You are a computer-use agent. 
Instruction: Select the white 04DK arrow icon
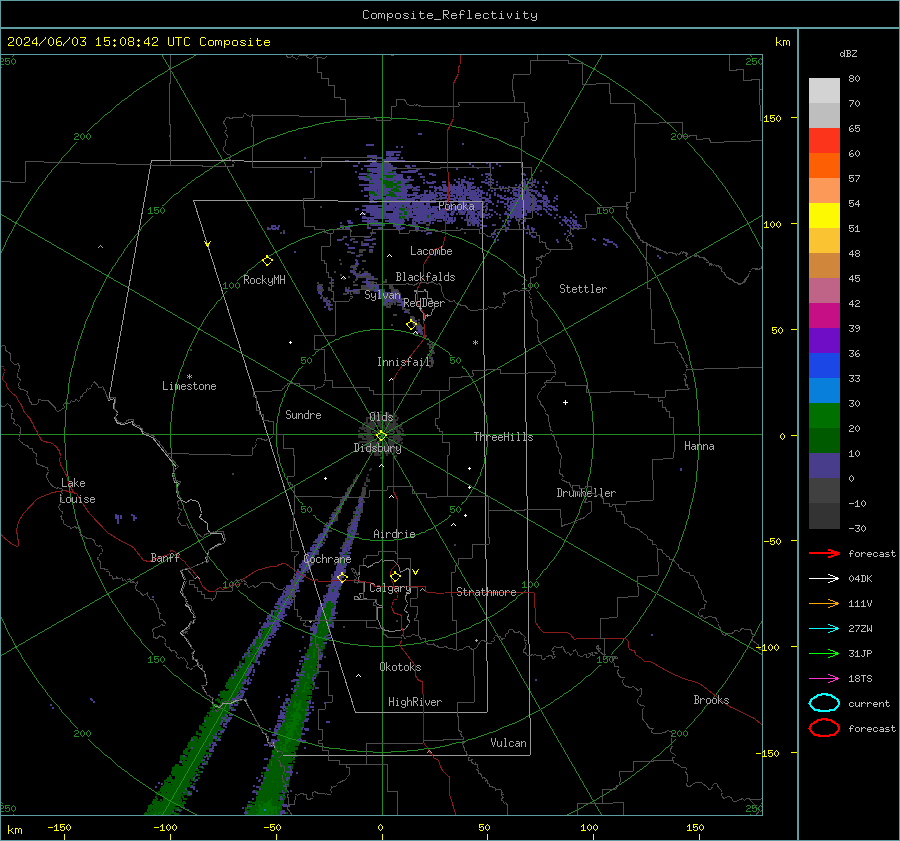click(824, 579)
